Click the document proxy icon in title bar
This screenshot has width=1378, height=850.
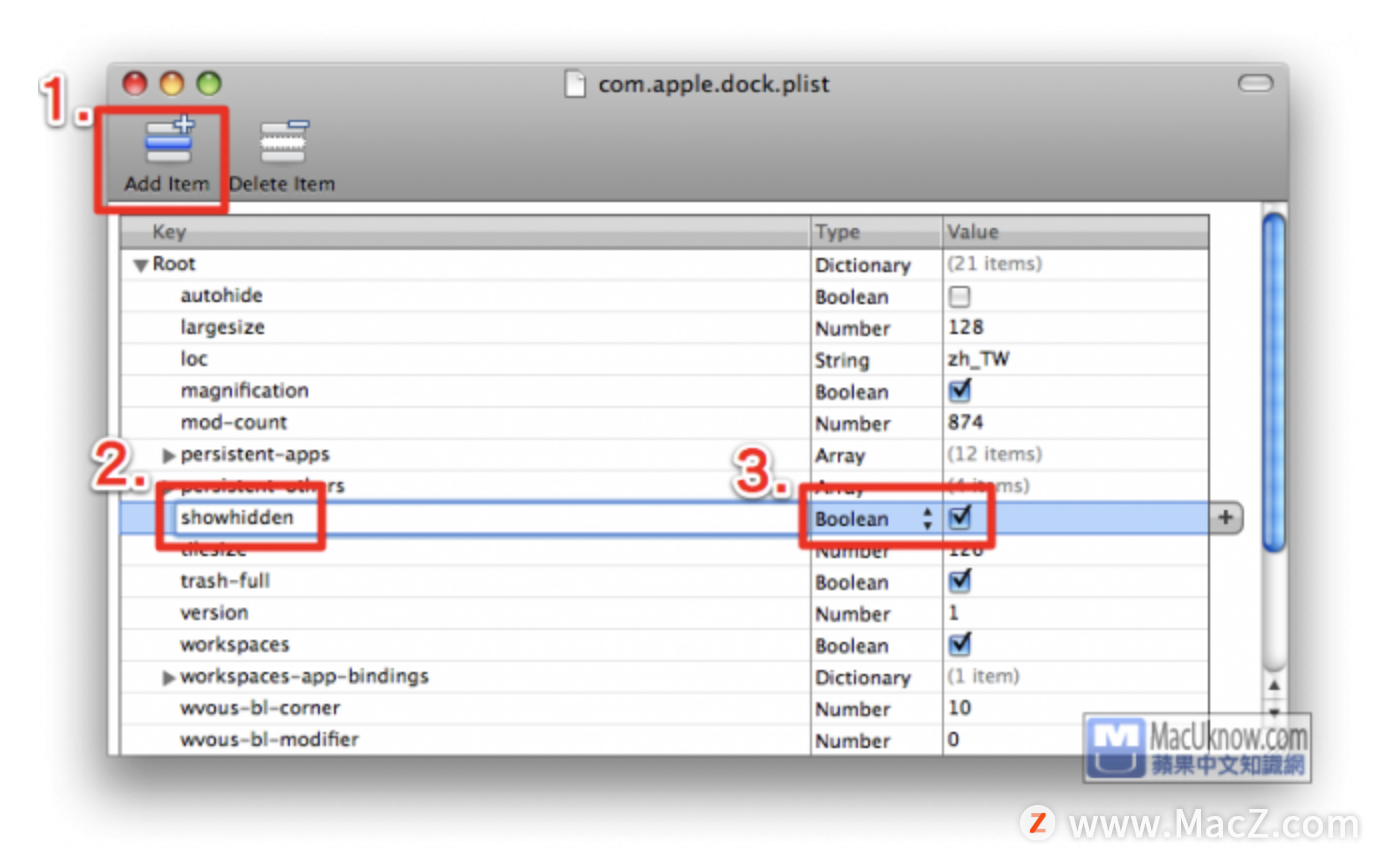[576, 84]
